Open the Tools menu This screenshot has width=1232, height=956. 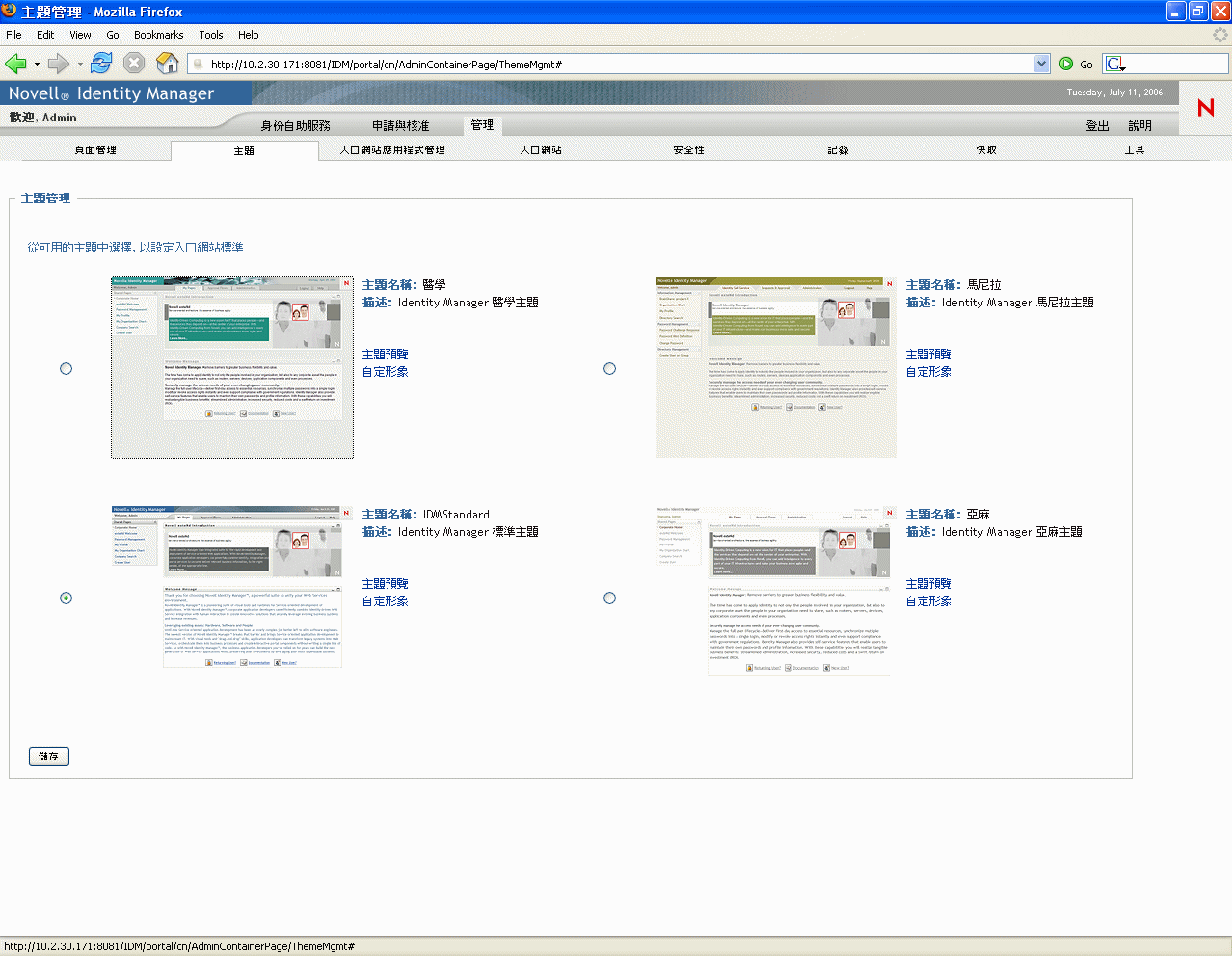pos(211,35)
